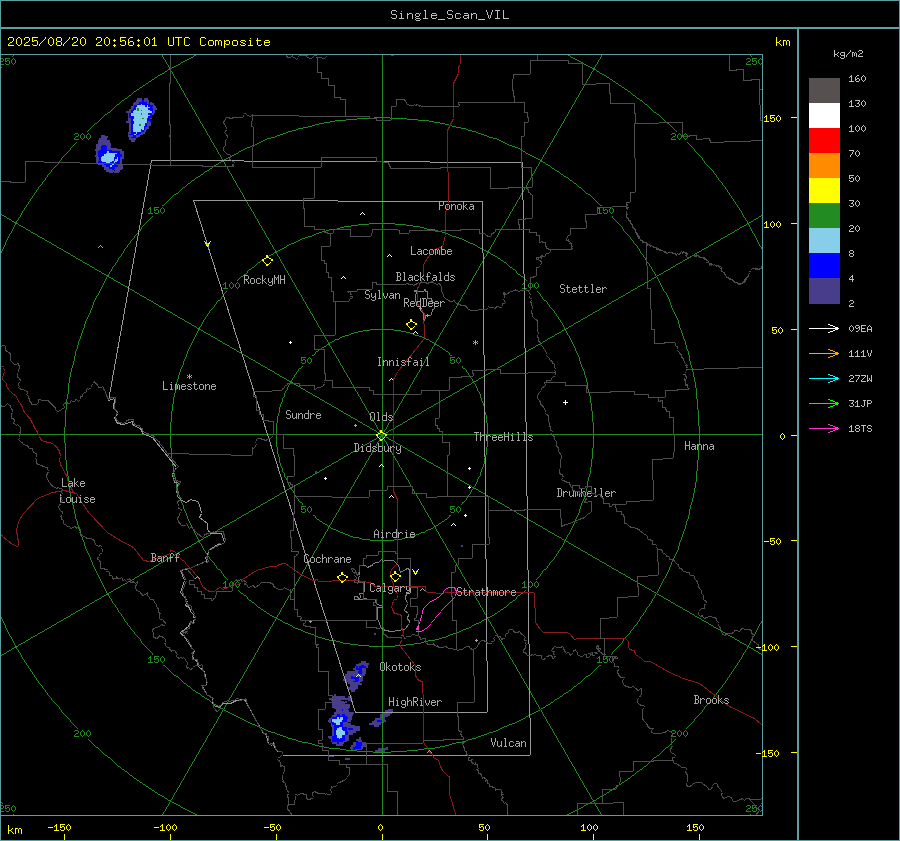The width and height of the screenshot is (900, 841).
Task: Click the Limestone label
Action: (189, 386)
